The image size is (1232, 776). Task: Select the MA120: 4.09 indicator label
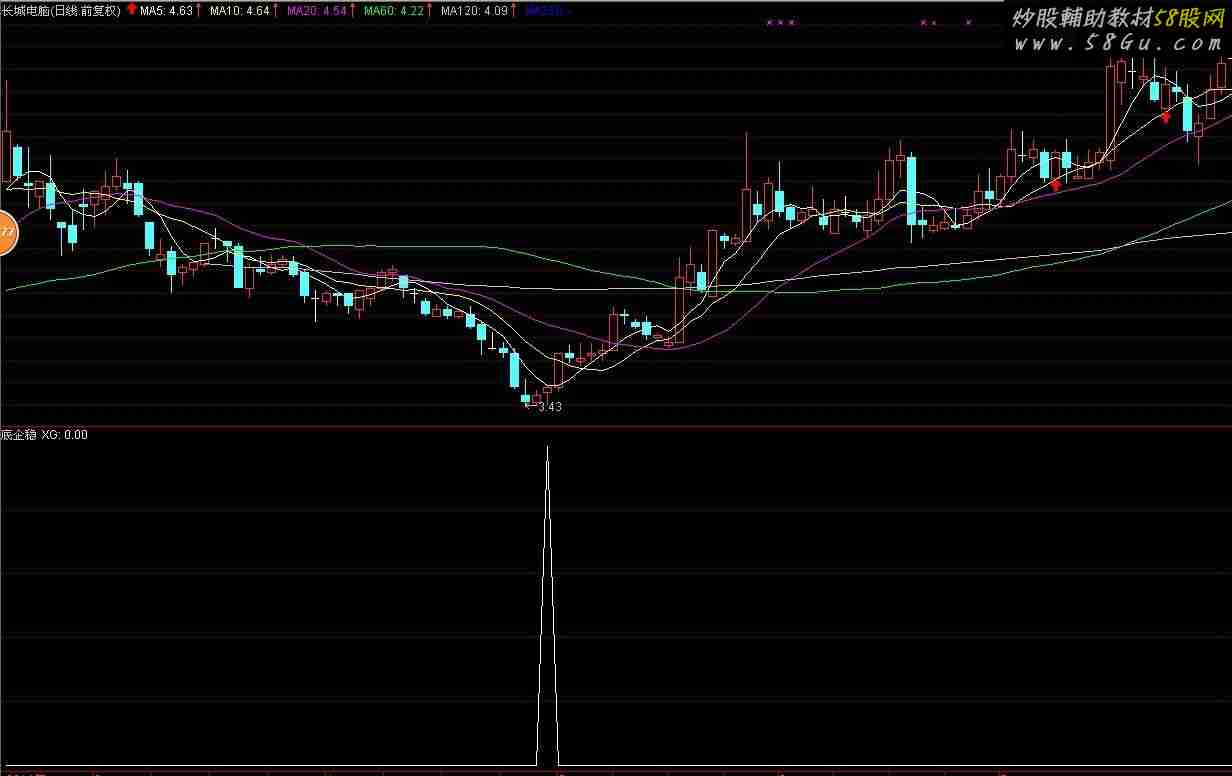473,11
